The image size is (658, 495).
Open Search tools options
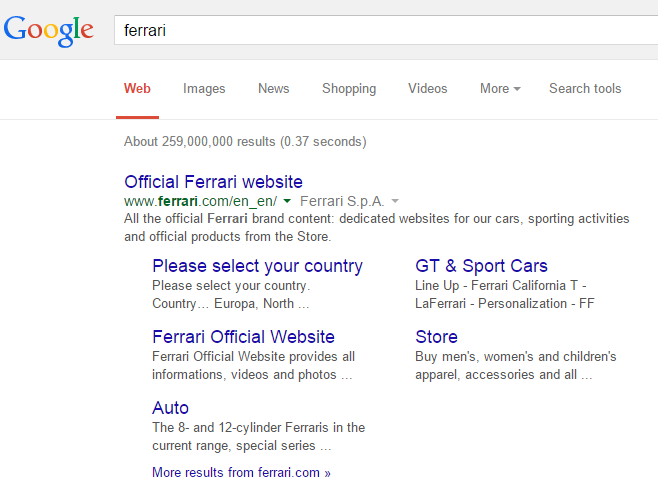585,89
